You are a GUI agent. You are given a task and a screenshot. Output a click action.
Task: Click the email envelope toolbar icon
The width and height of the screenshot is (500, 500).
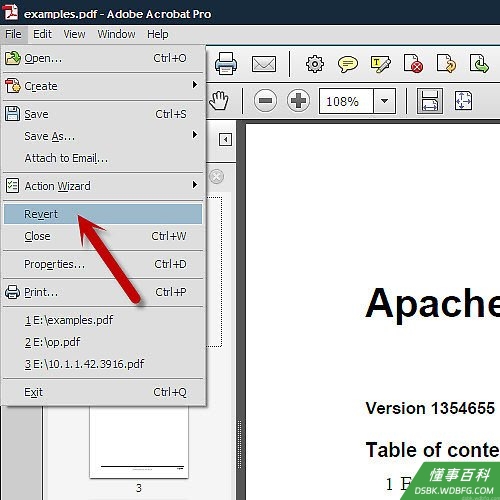coord(264,64)
